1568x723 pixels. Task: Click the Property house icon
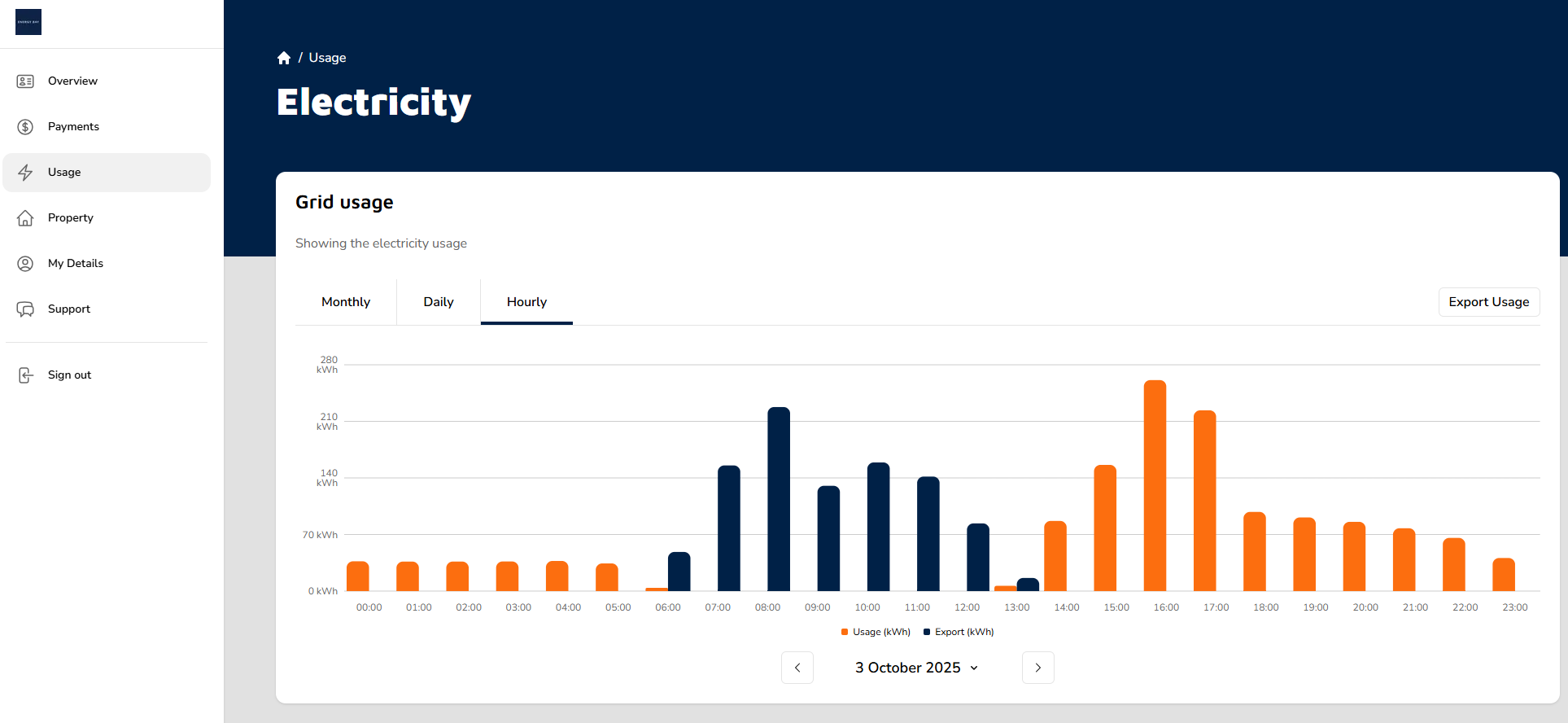25,218
